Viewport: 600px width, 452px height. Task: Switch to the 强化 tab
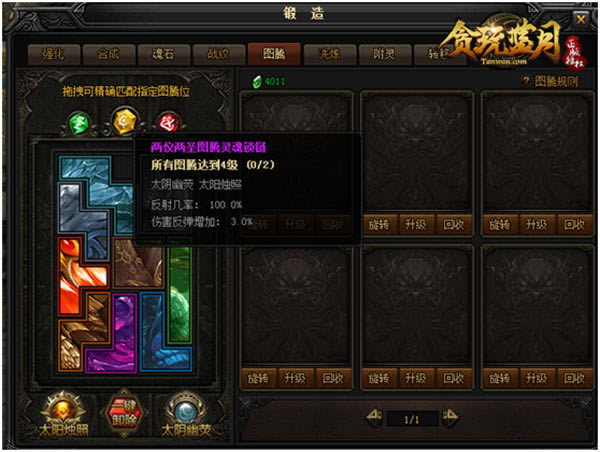click(54, 54)
